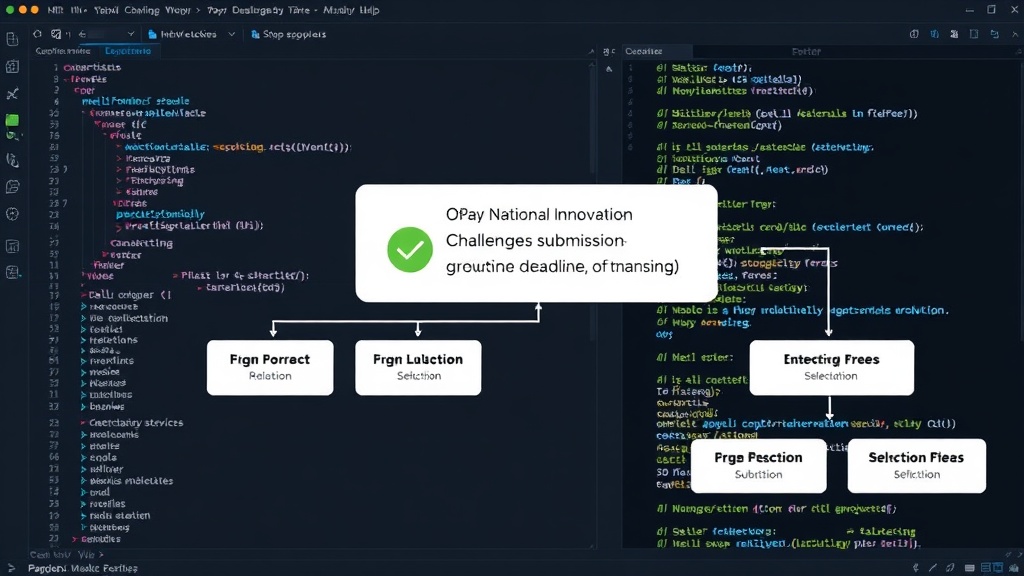Click the dimmed 'Fotter' tab in the right editor

pos(806,51)
